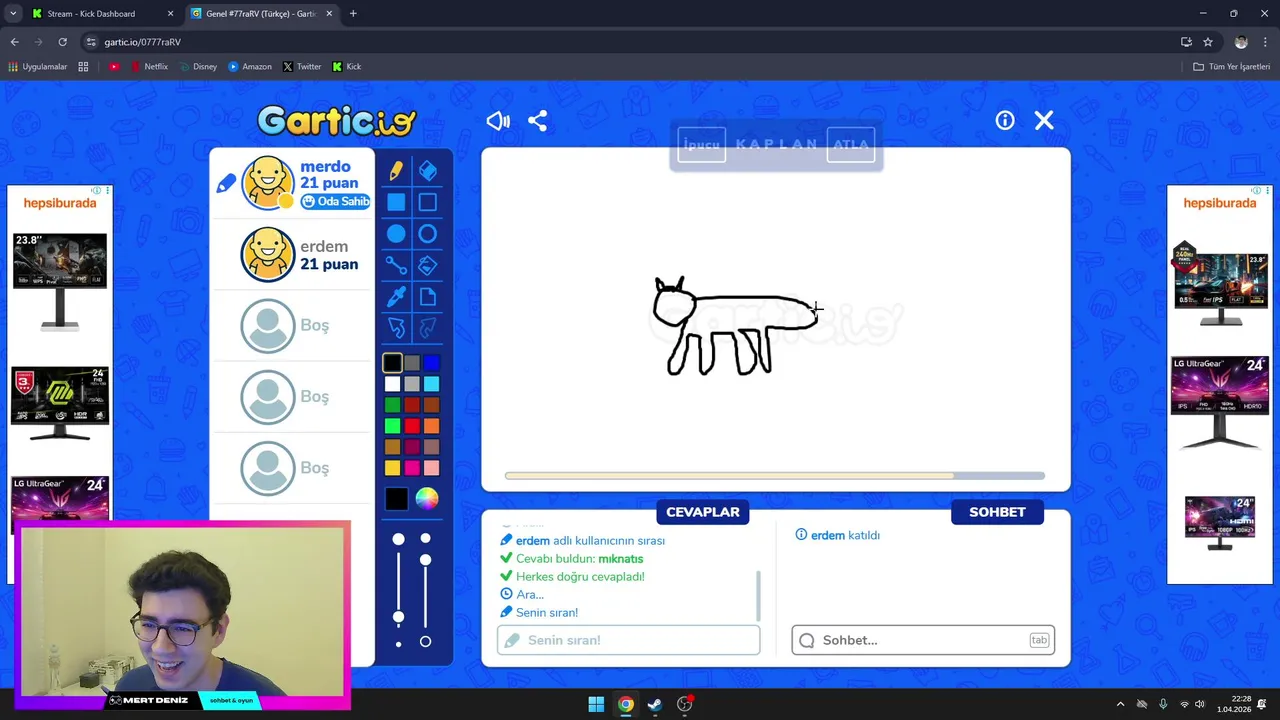Select the hot pink color swatch

(x=412, y=468)
